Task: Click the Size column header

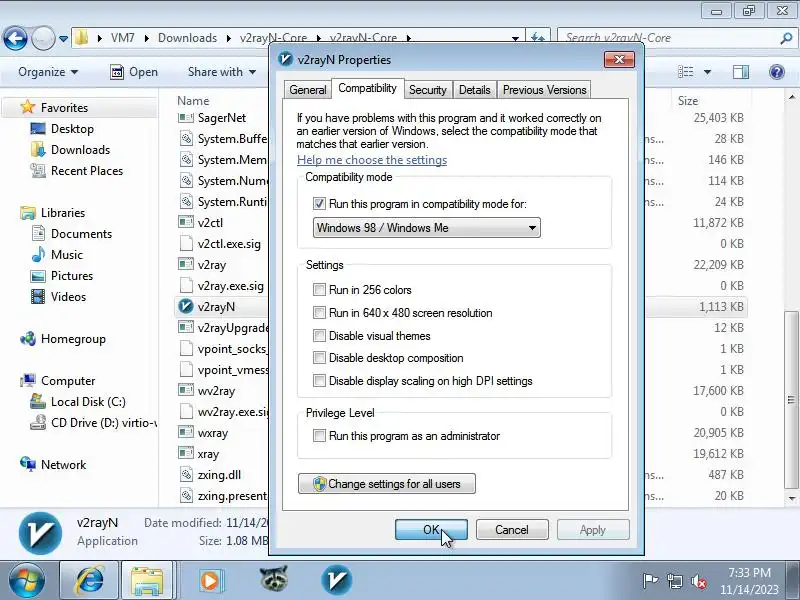Action: click(688, 101)
